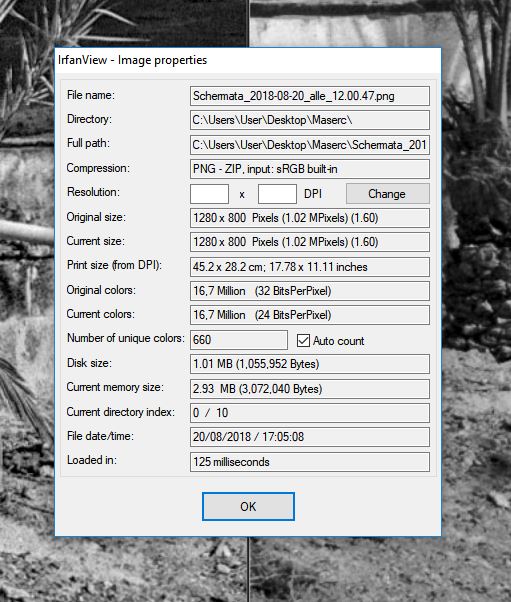Click the Full path field
The width and height of the screenshot is (511, 602).
click(310, 145)
